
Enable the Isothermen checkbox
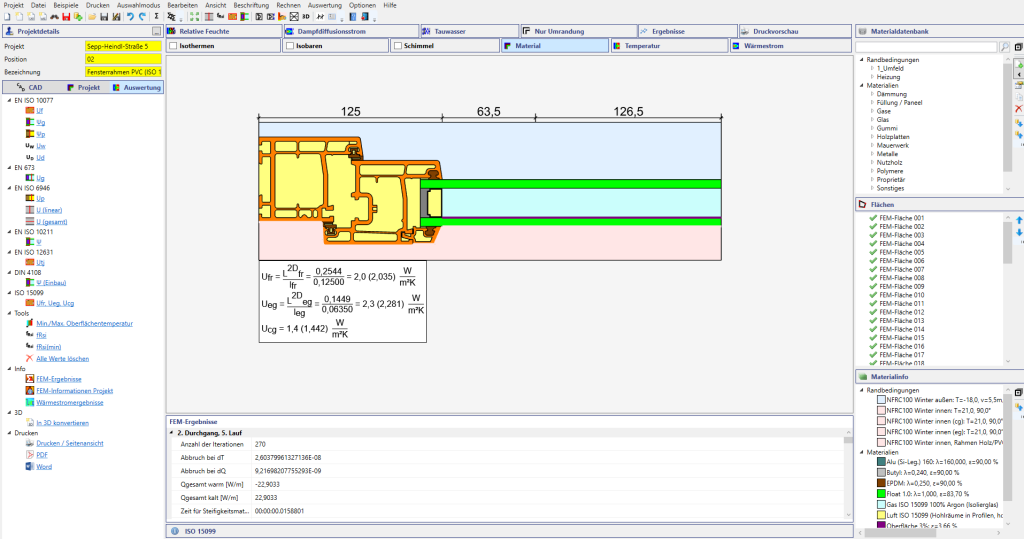(x=173, y=46)
